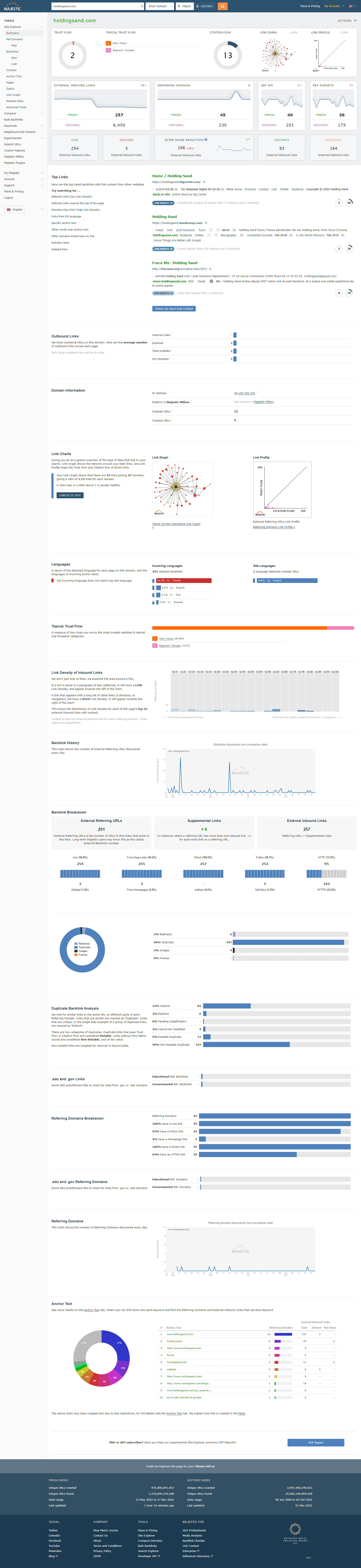Screen dimensions: 361x1568
Task: Open Majestic Million in the sidebar
Action: 14,156
